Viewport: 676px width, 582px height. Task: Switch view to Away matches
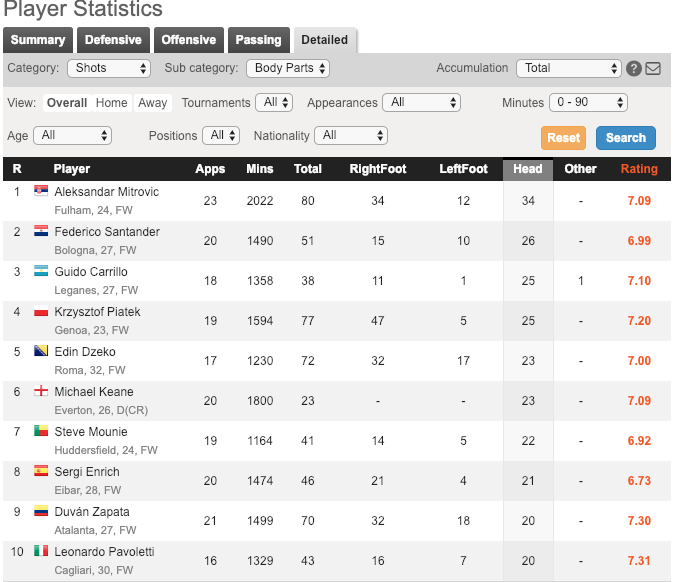click(153, 103)
